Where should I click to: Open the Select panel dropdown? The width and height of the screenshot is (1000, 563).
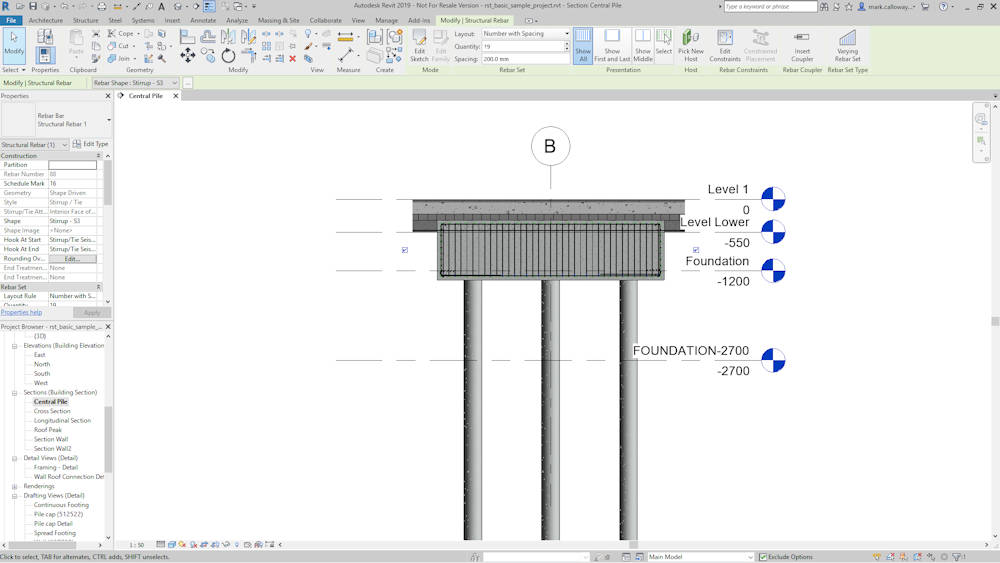tap(13, 69)
